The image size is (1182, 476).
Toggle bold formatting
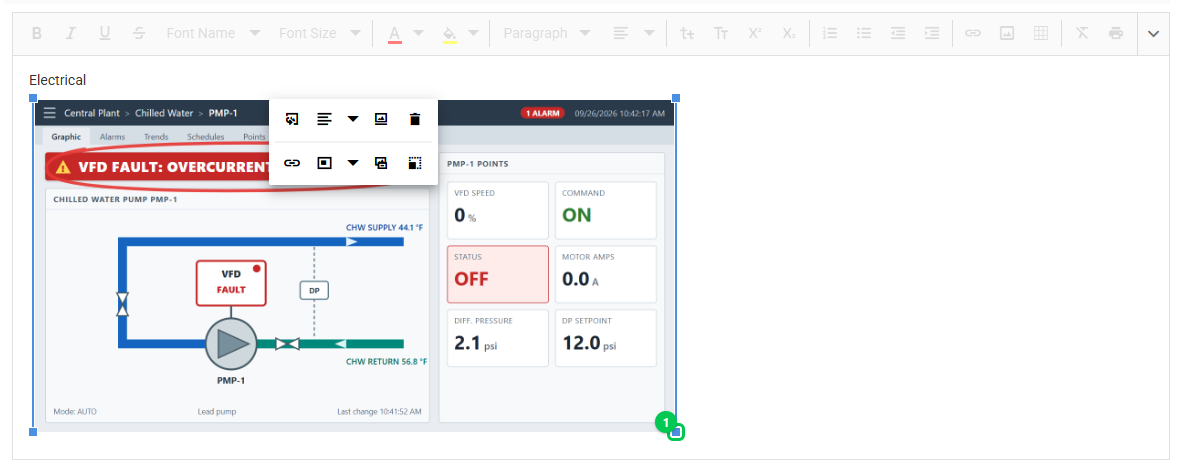(36, 33)
